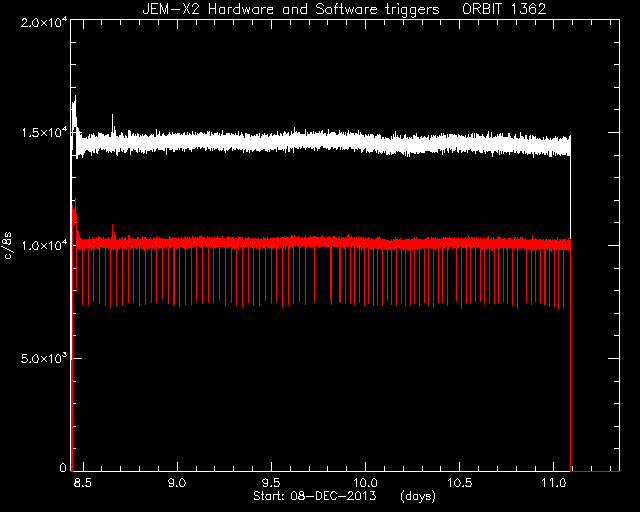The height and width of the screenshot is (512, 640).
Task: Click the ORBIT 1362 text in title
Action: click(504, 9)
